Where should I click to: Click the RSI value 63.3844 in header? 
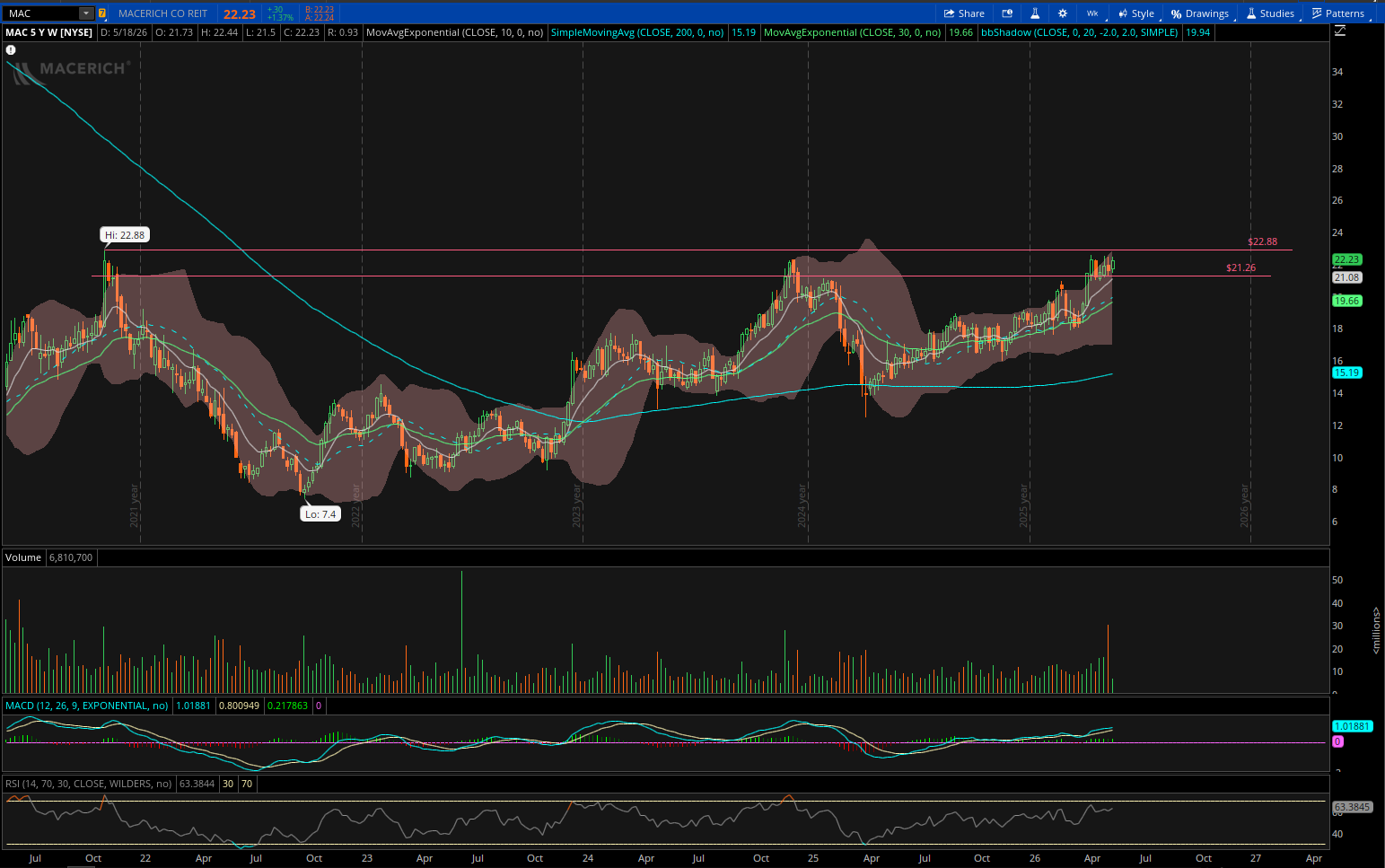pos(197,784)
